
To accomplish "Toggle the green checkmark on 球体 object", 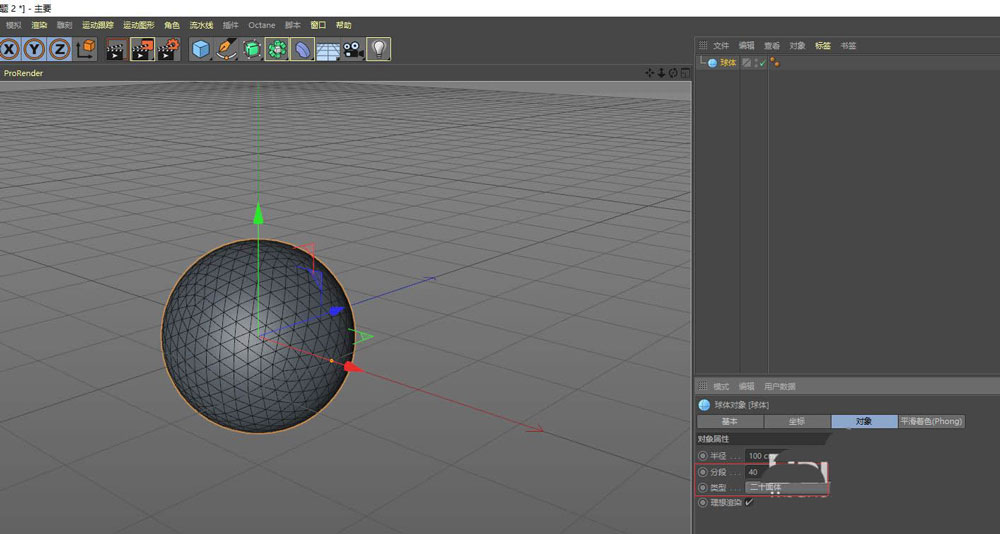I will click(x=762, y=63).
